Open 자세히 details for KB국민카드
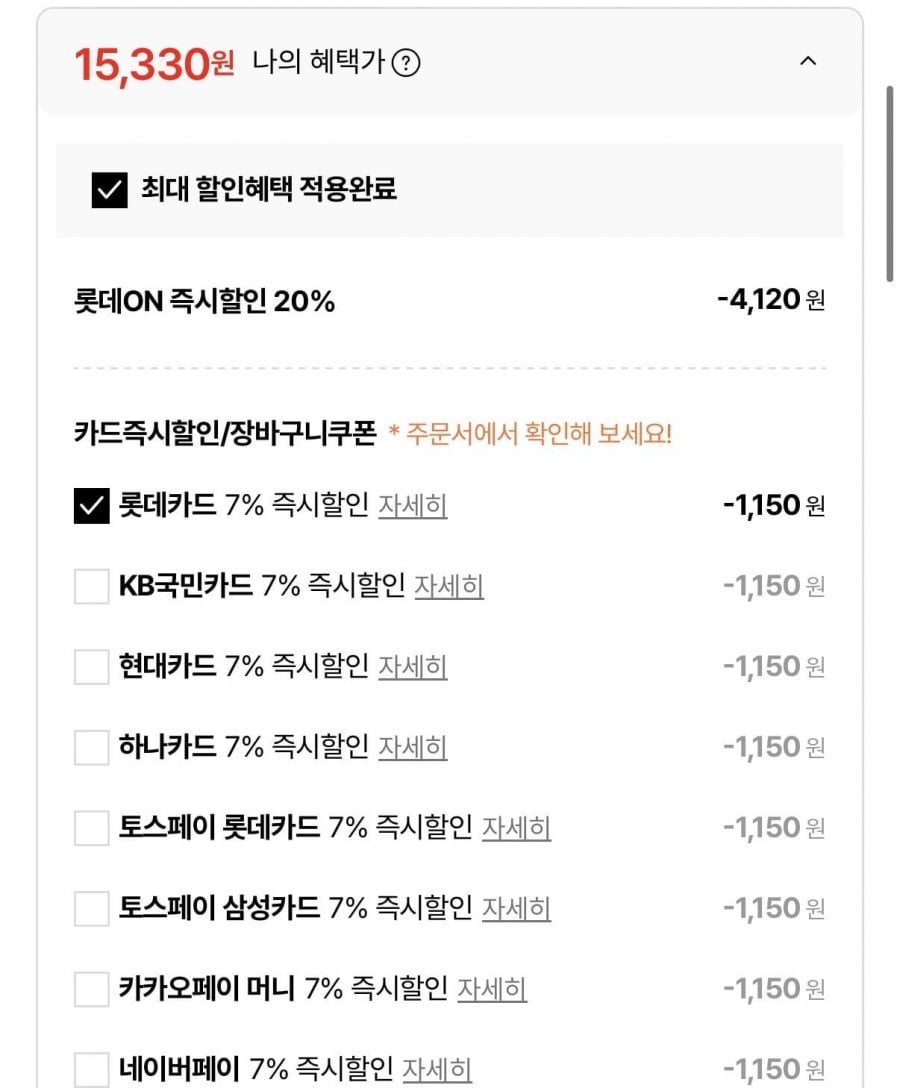The image size is (900, 1088). (x=449, y=586)
